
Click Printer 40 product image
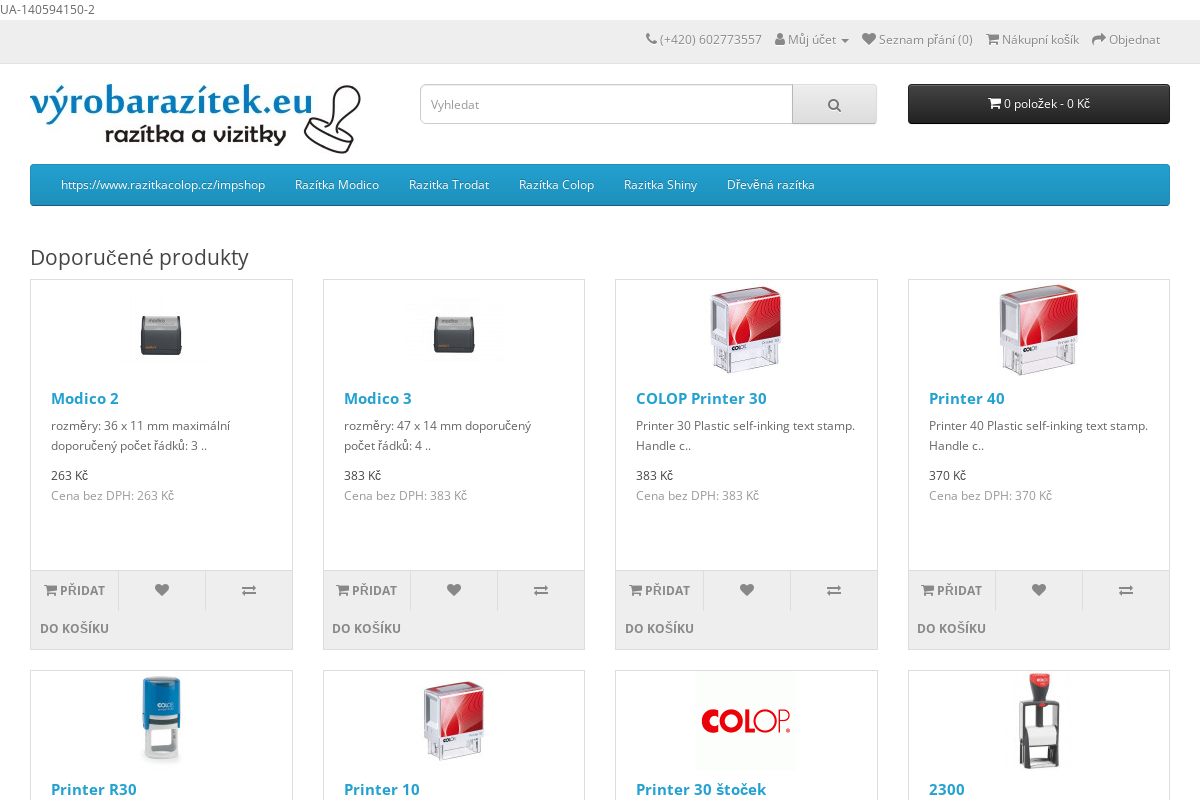1039,331
